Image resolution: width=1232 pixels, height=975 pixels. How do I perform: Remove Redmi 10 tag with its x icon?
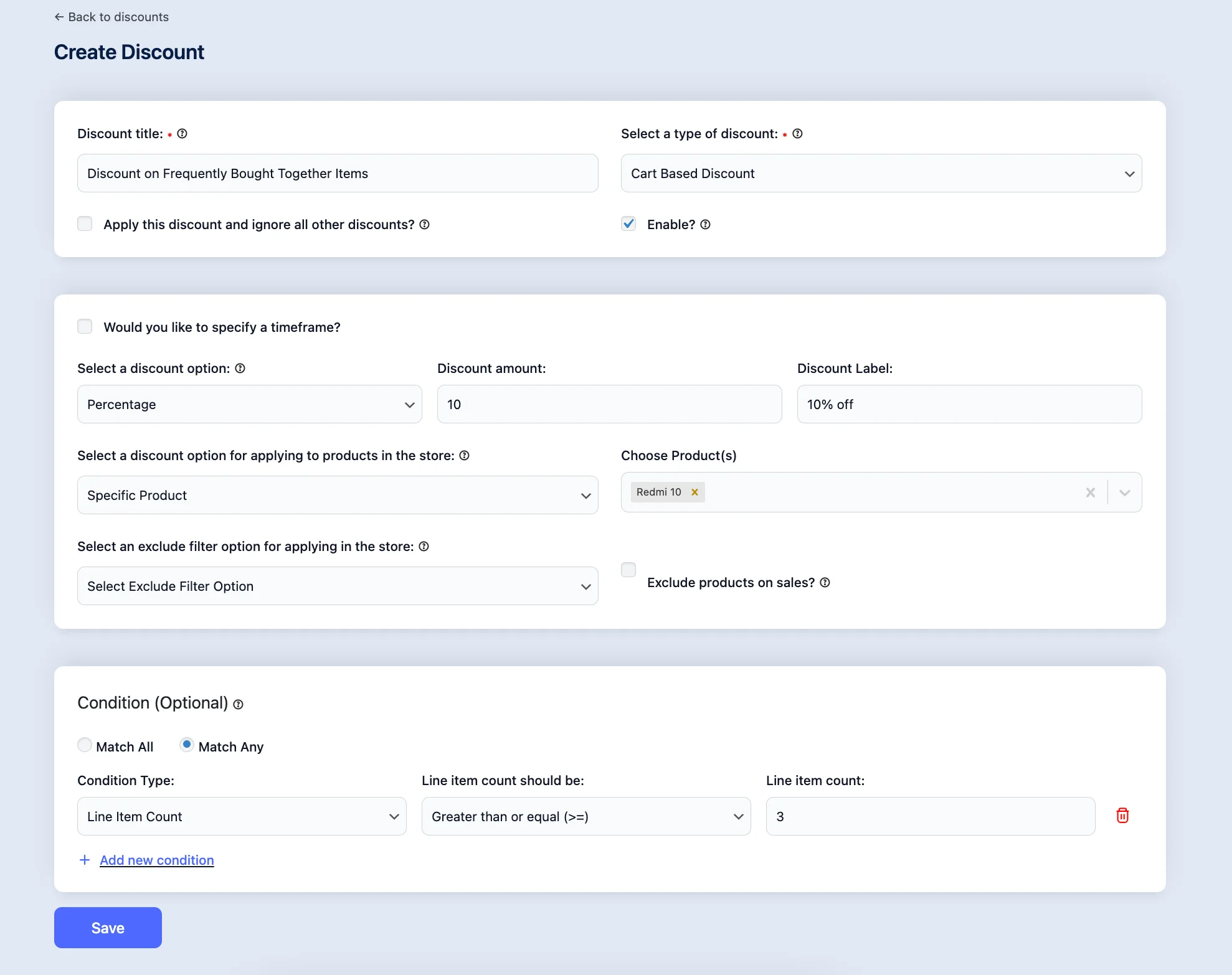pos(694,492)
